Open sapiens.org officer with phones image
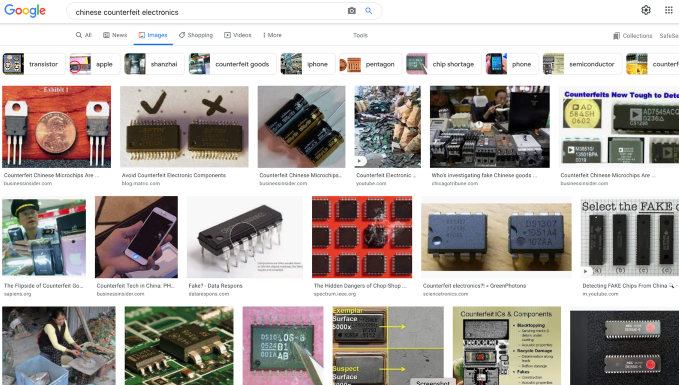 coord(44,237)
